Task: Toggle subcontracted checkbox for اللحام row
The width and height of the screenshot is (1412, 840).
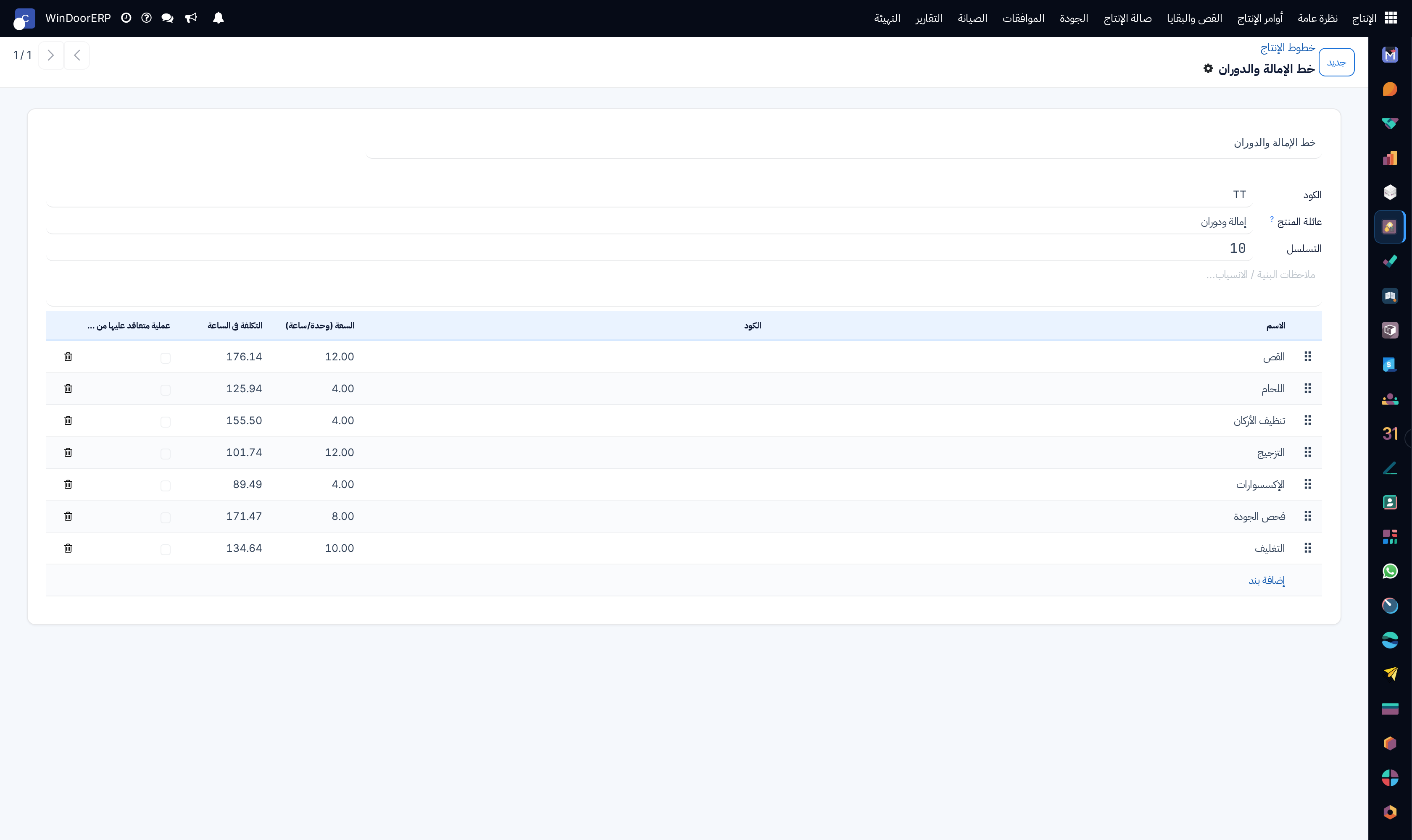Action: point(166,390)
